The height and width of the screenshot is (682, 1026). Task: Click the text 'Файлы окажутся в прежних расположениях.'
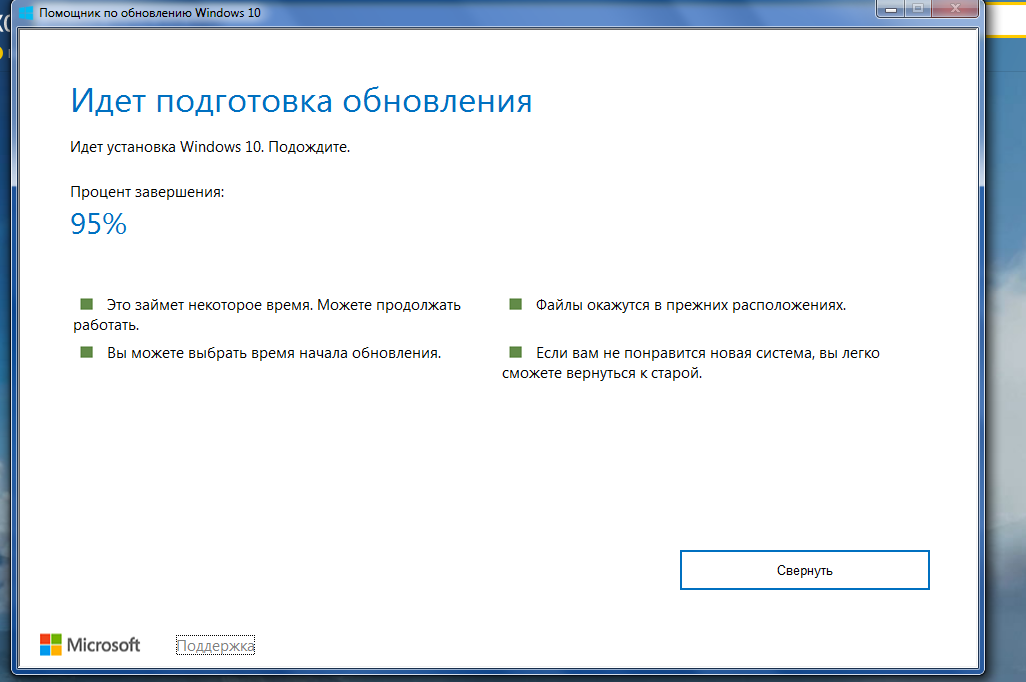point(691,305)
